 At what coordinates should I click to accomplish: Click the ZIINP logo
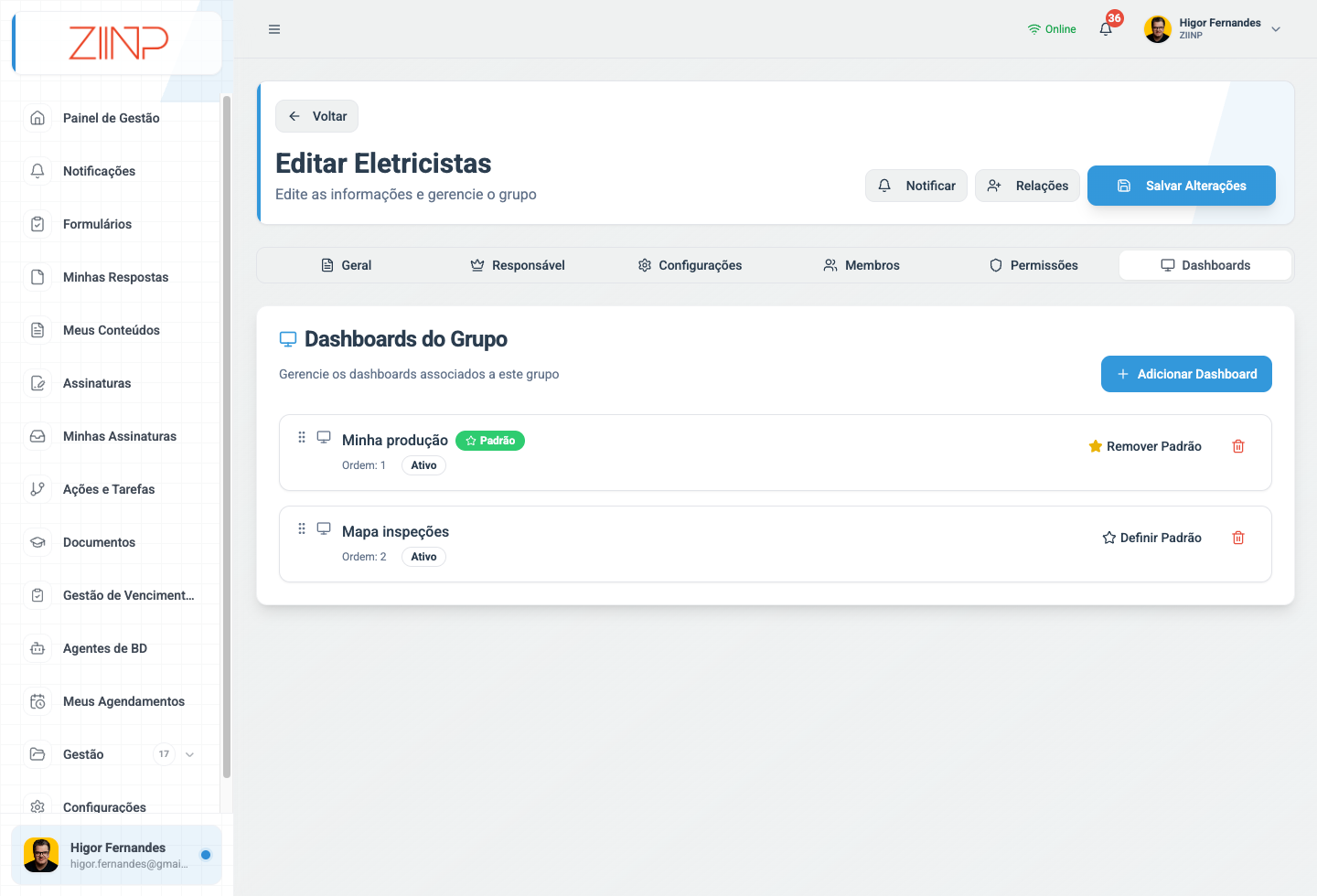click(119, 43)
